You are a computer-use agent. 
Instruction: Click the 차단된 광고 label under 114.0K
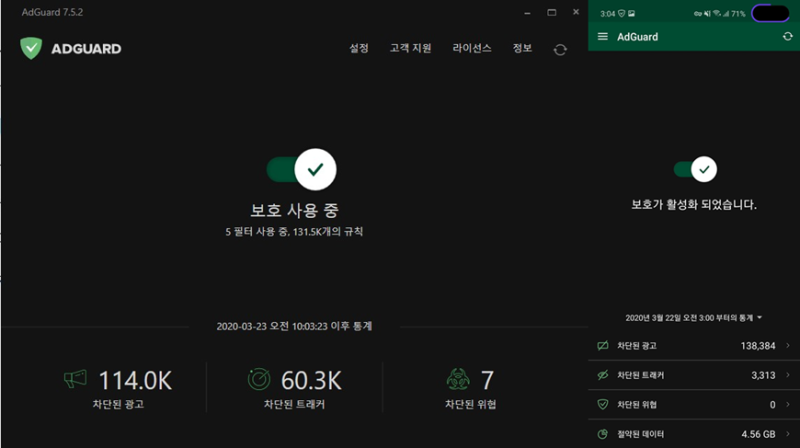(118, 404)
